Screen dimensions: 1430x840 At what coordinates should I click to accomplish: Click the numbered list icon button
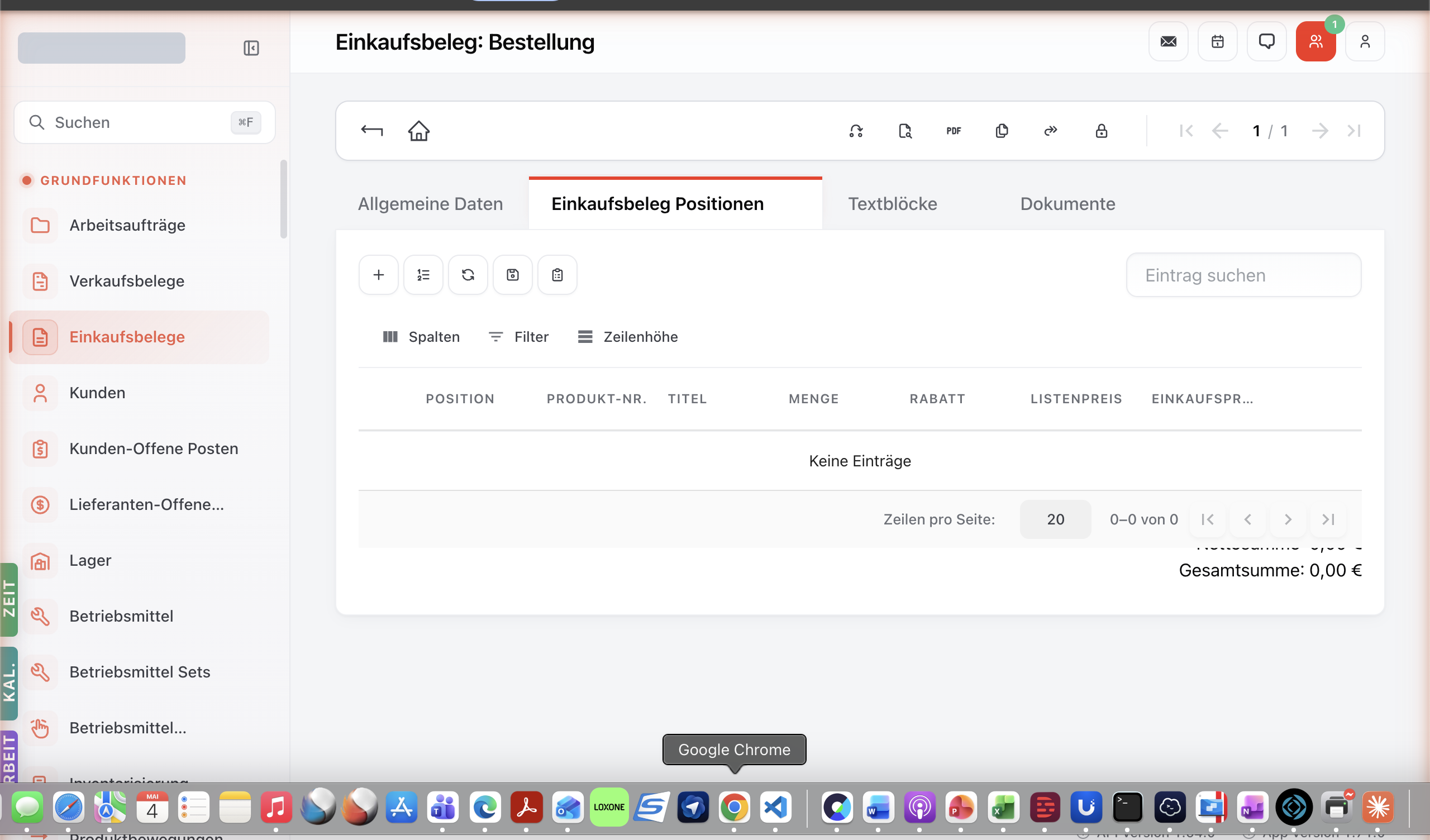pos(423,275)
